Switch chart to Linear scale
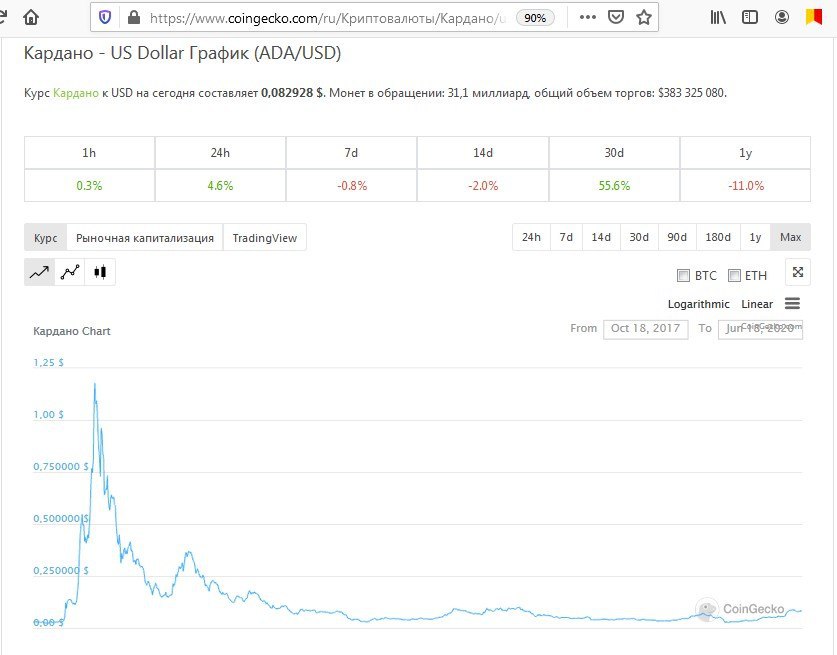 (757, 304)
